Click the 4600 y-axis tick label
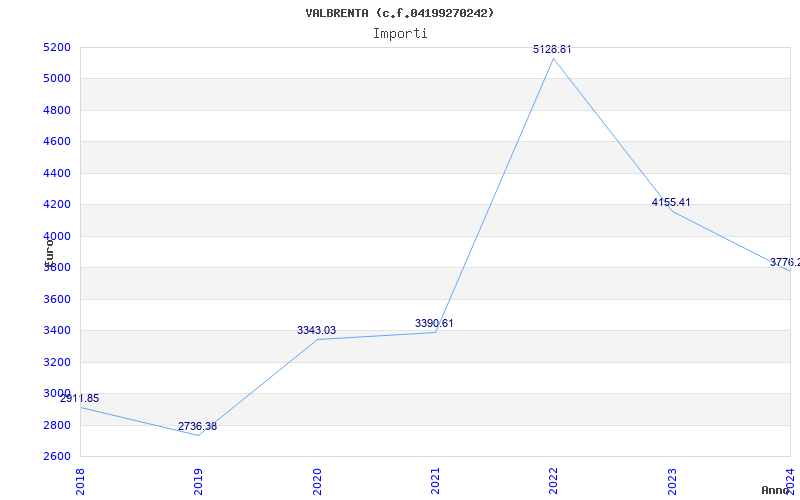Viewport: 800px width, 500px height. point(57,141)
